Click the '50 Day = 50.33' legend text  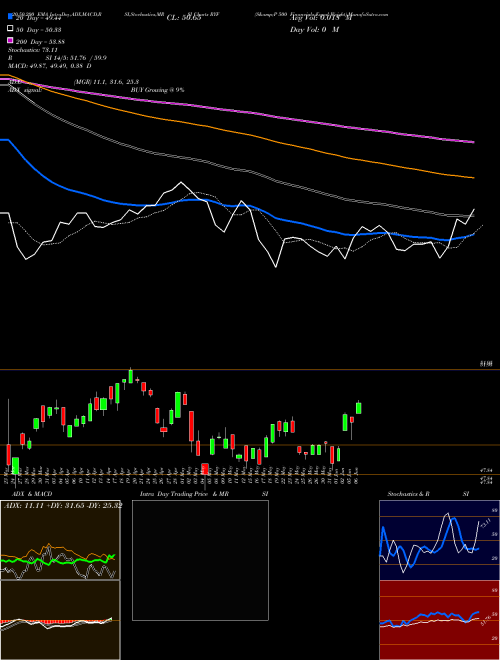coord(39,29)
